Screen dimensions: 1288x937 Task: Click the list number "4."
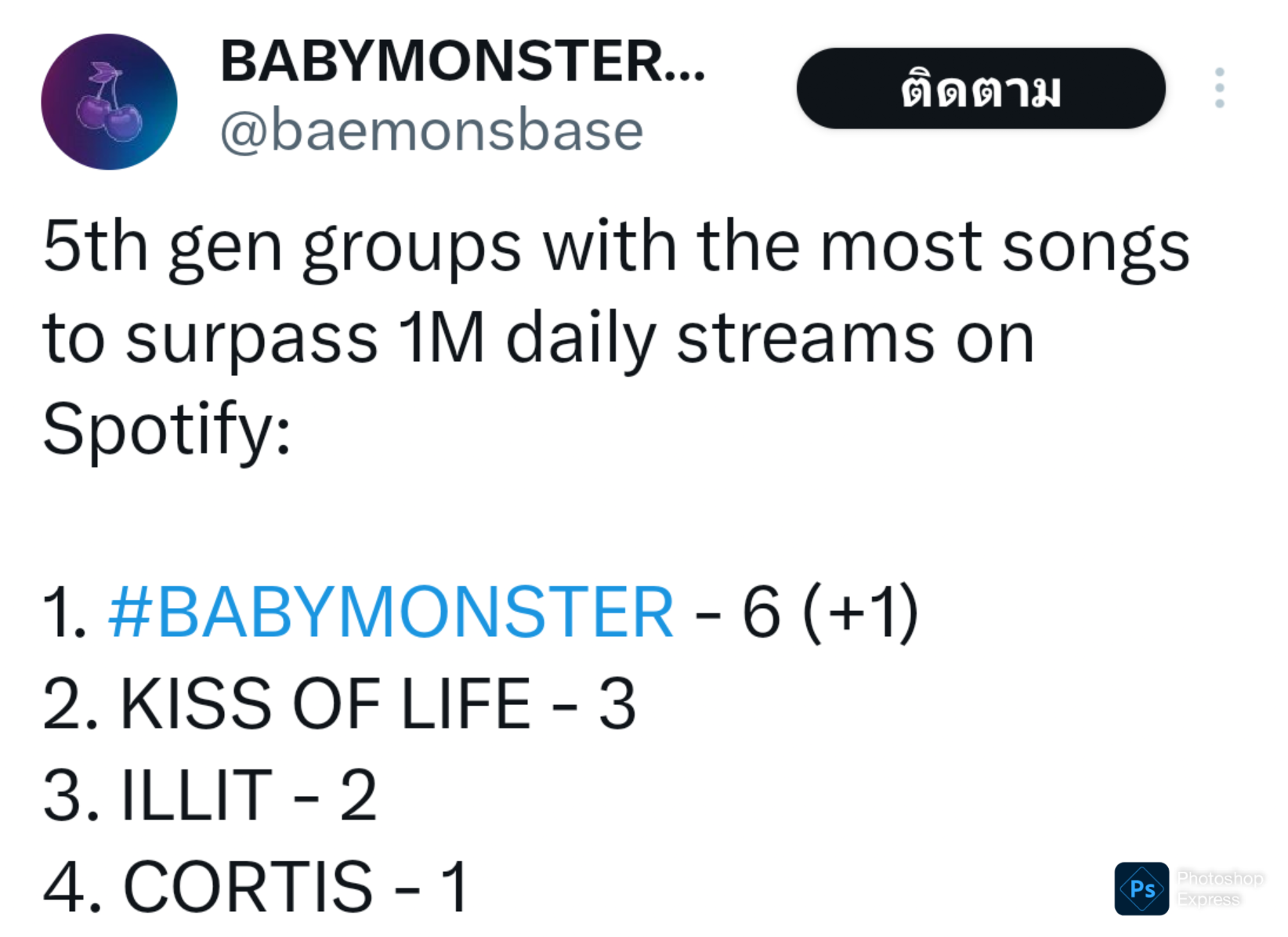point(72,886)
